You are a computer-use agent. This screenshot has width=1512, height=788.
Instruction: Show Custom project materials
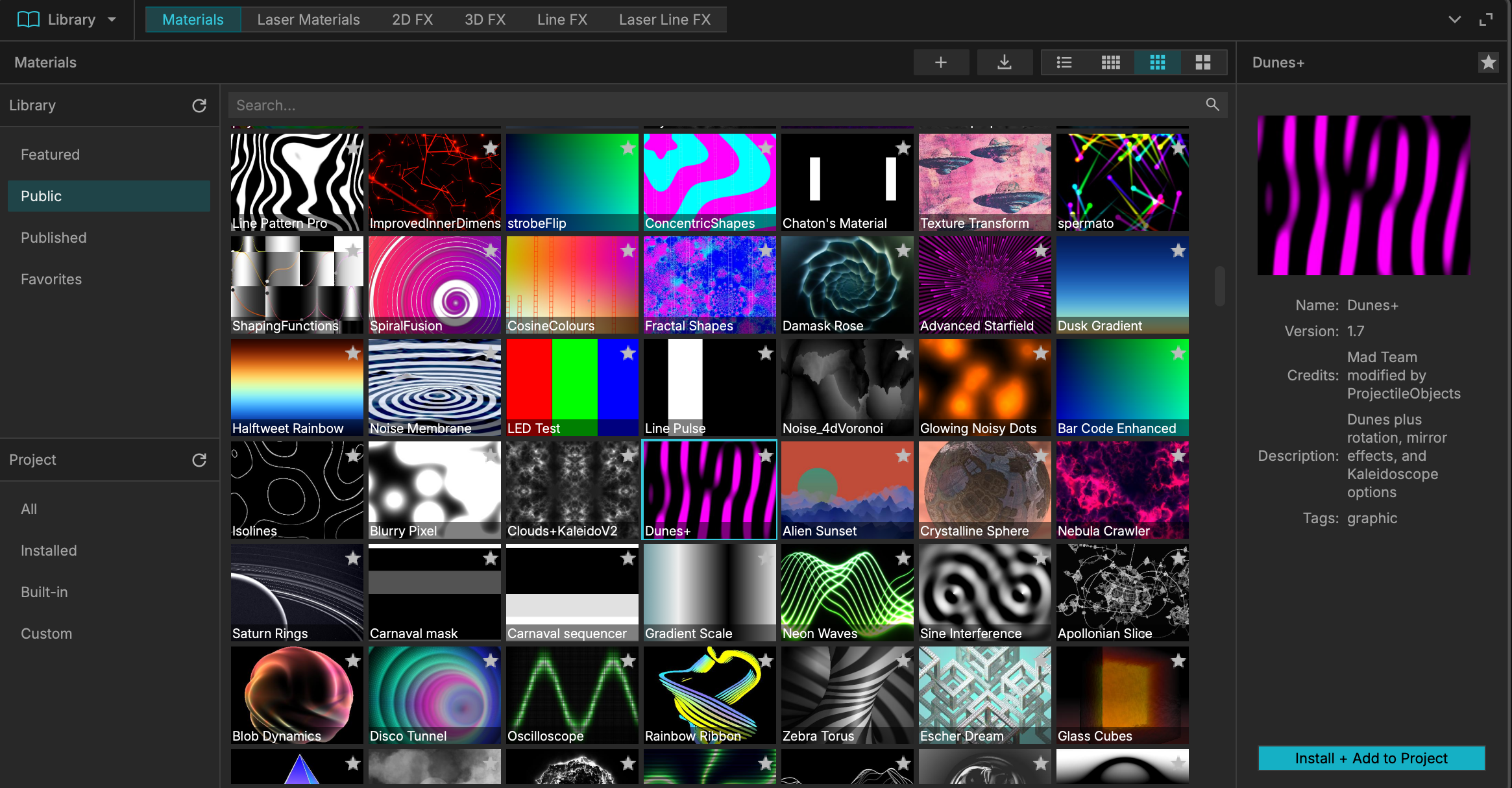tap(109, 634)
